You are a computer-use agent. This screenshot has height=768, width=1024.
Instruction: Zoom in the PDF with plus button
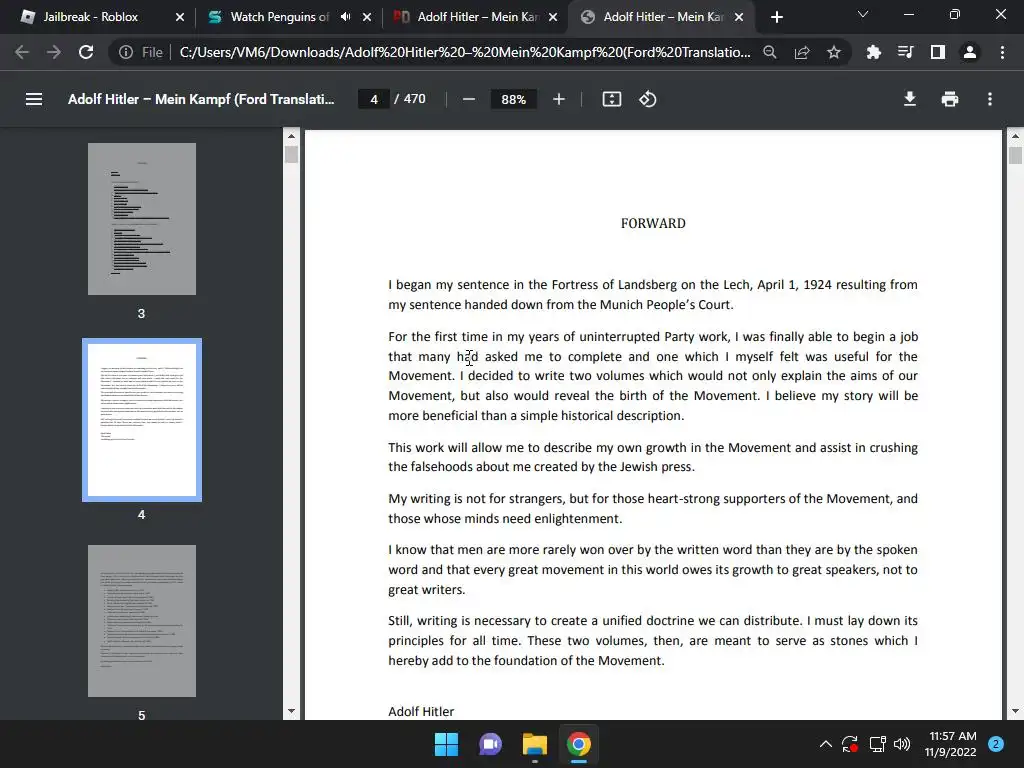tap(558, 99)
